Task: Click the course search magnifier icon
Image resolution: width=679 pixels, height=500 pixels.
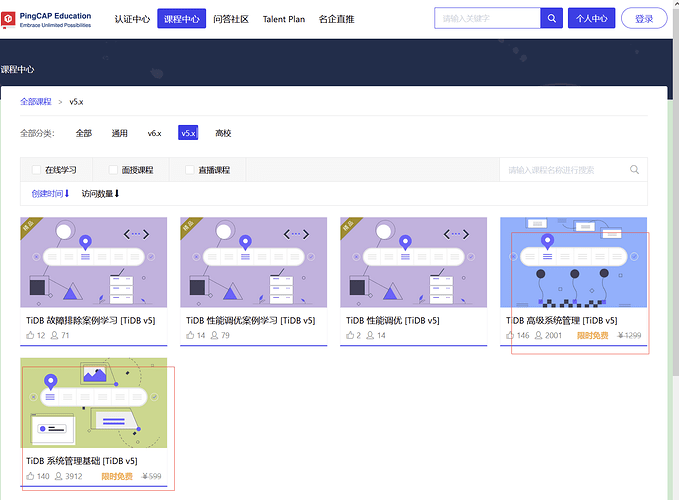Action: [634, 169]
